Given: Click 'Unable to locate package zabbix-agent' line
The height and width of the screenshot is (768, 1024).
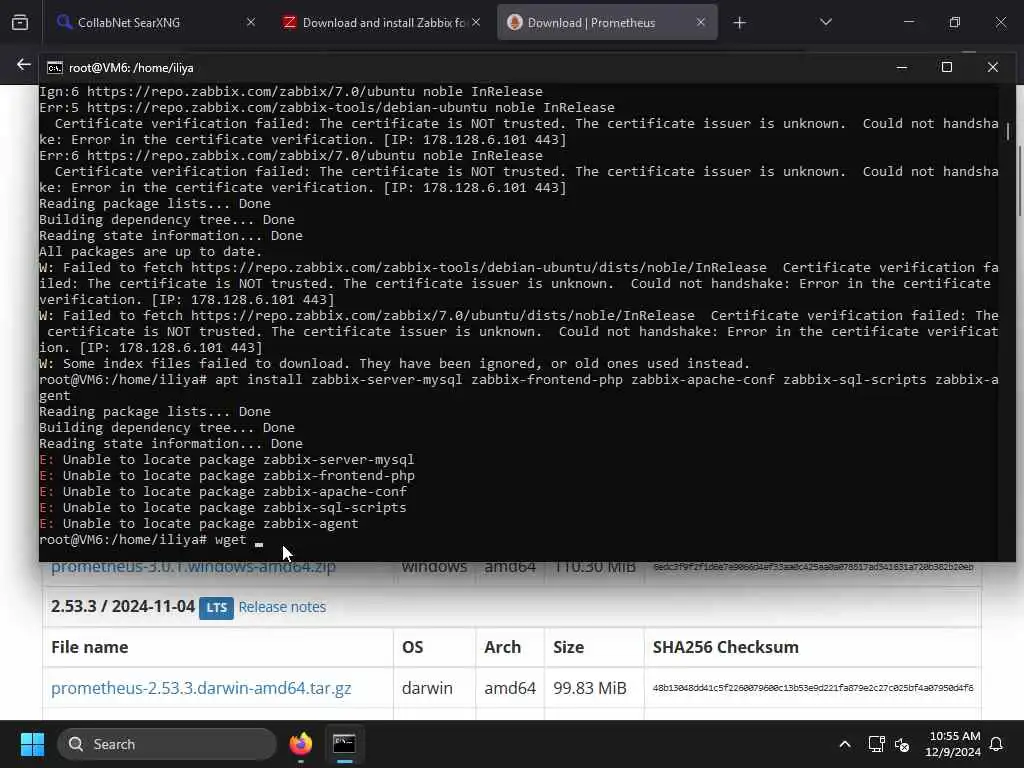Looking at the screenshot, I should coord(199,524).
